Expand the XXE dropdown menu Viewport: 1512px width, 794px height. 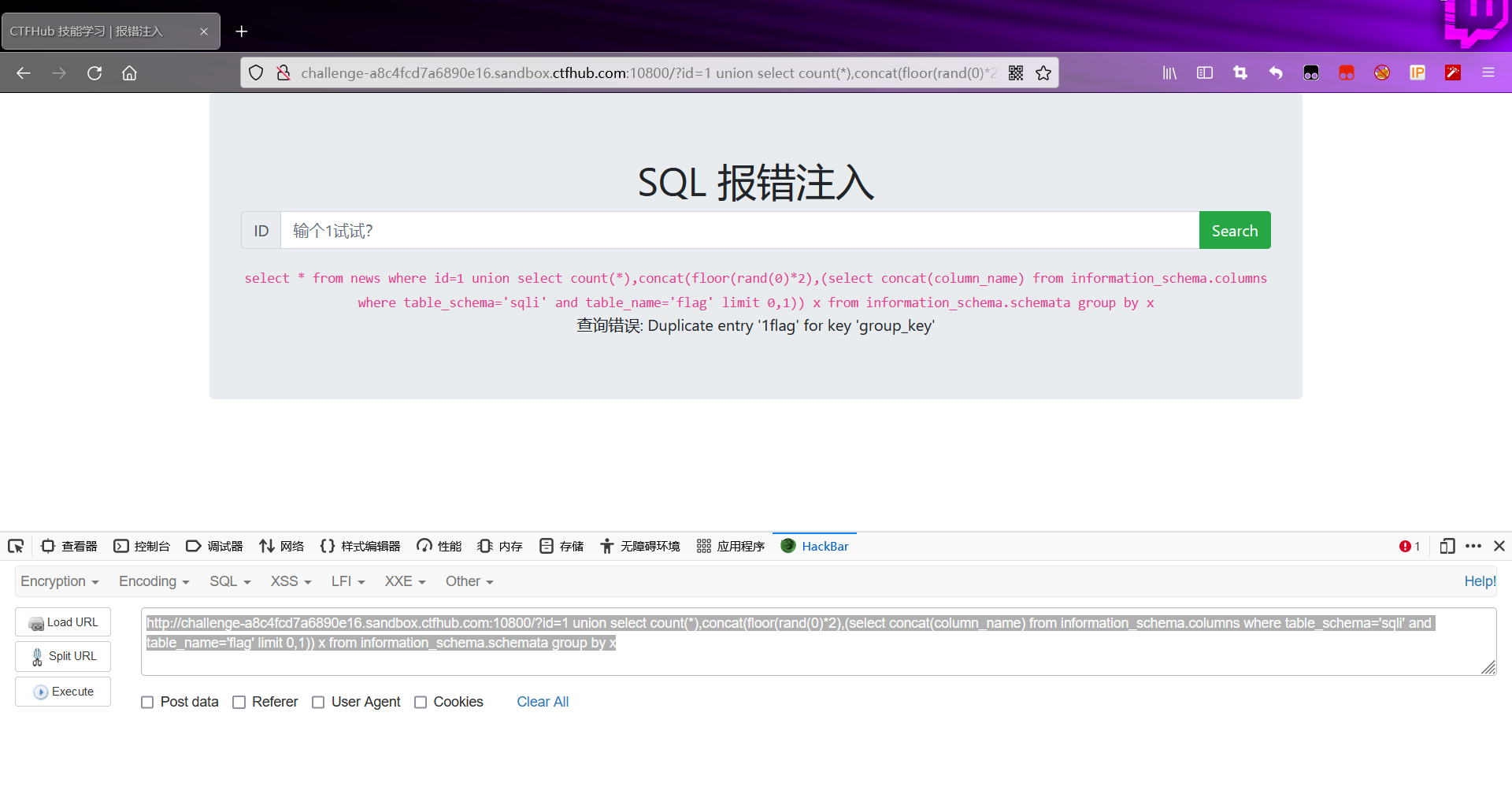pyautogui.click(x=405, y=581)
